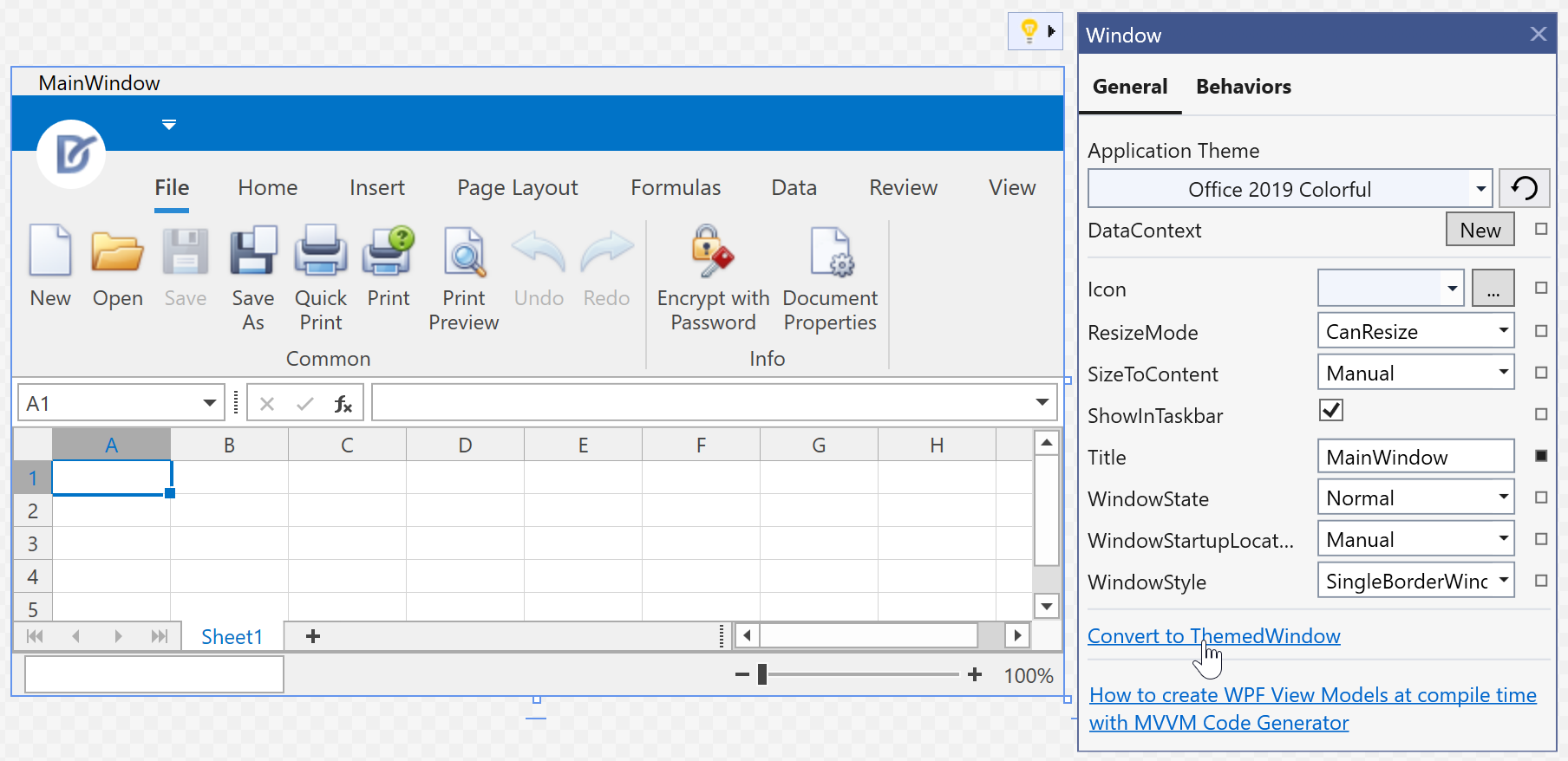Click the insert function fx icon
The height and width of the screenshot is (761, 1568).
(343, 404)
